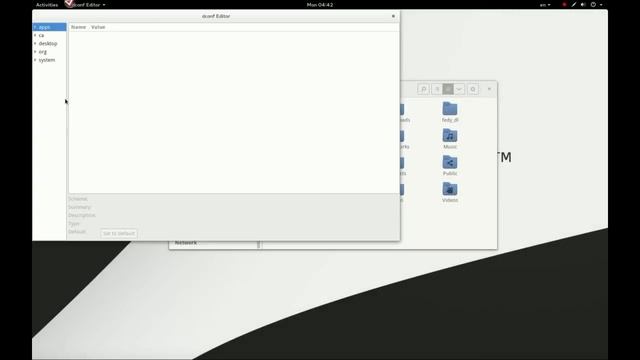This screenshot has height=360, width=640.
Task: Switch Files window to list view
Action: (437, 89)
